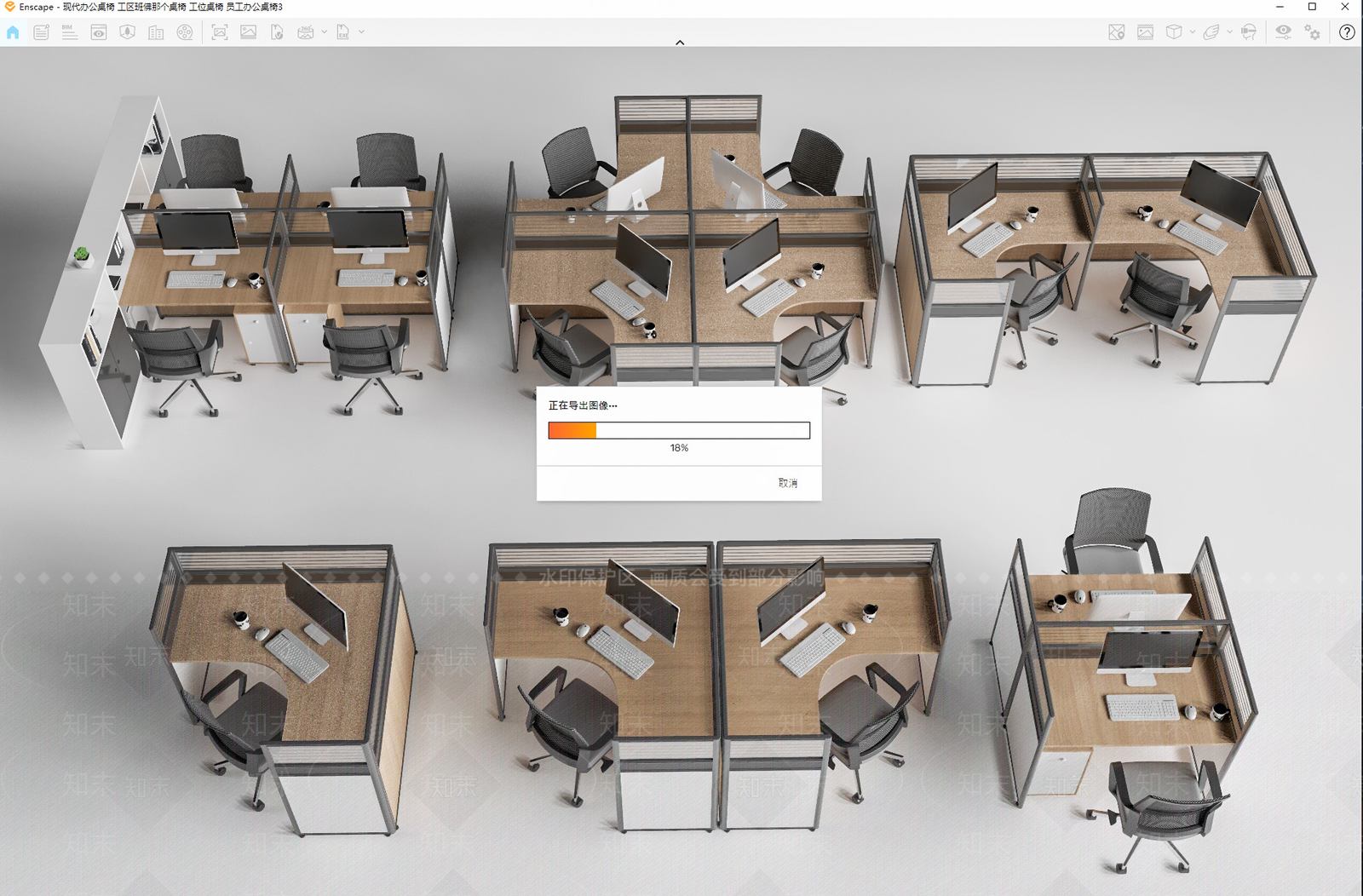The image size is (1363, 896).
Task: Open general settings gears icon
Action: pyautogui.click(x=1313, y=32)
